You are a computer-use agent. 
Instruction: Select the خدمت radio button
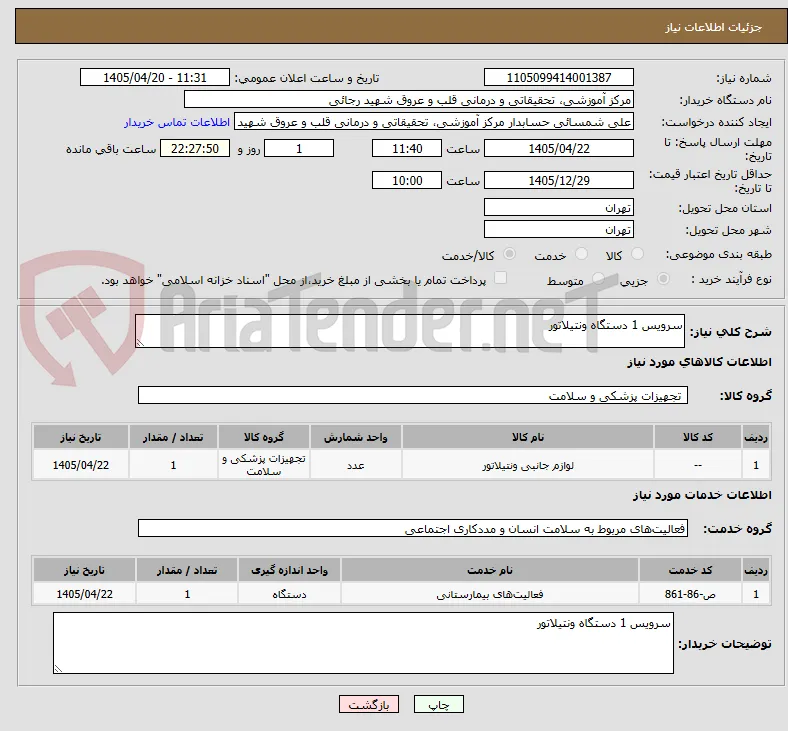(x=581, y=254)
